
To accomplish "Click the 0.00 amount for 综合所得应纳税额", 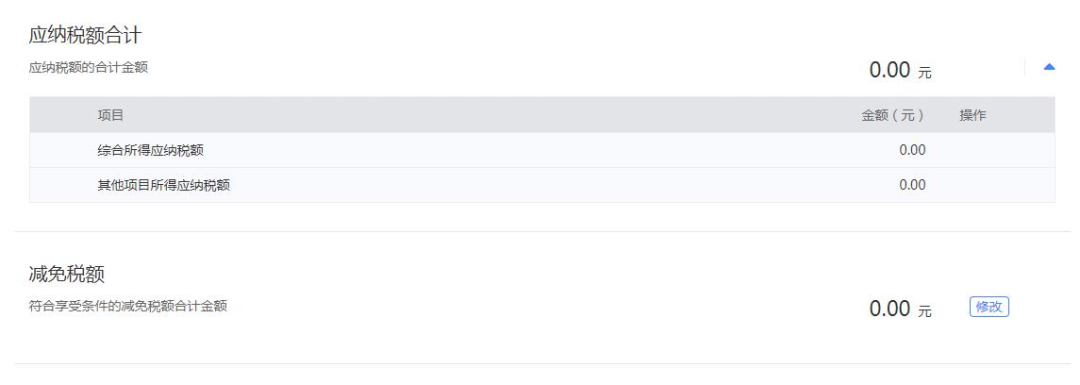I will (912, 150).
